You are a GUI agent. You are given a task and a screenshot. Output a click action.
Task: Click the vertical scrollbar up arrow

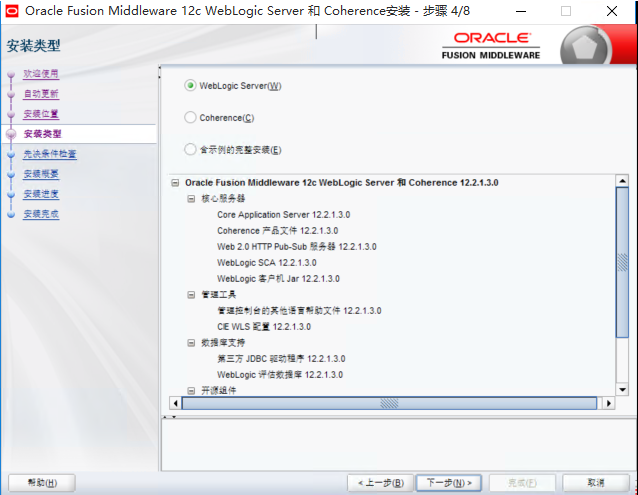pyautogui.click(x=622, y=180)
